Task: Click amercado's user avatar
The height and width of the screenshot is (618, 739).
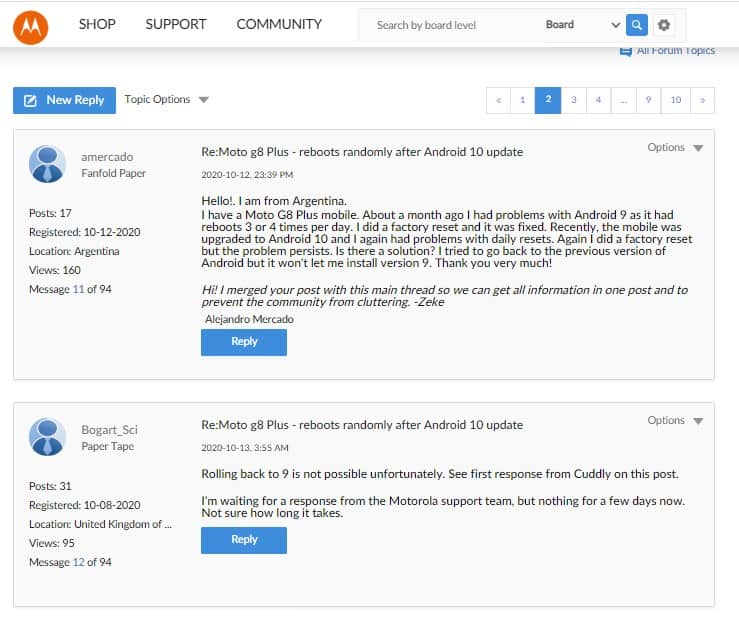Action: point(47,164)
